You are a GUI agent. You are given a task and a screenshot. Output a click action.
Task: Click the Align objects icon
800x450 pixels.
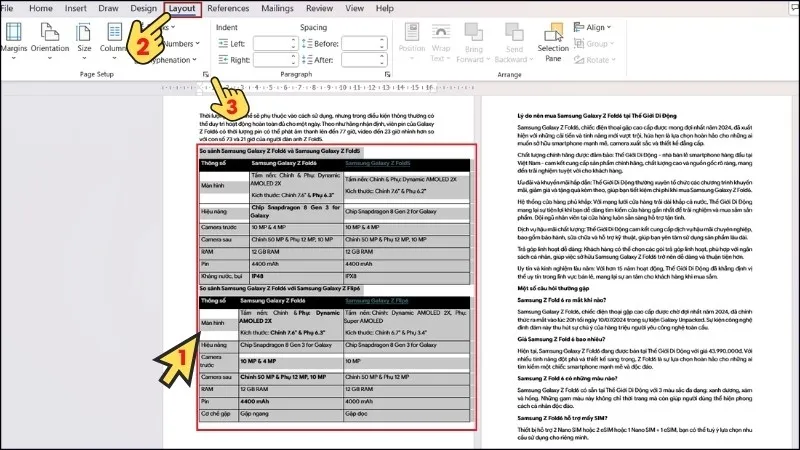579,27
